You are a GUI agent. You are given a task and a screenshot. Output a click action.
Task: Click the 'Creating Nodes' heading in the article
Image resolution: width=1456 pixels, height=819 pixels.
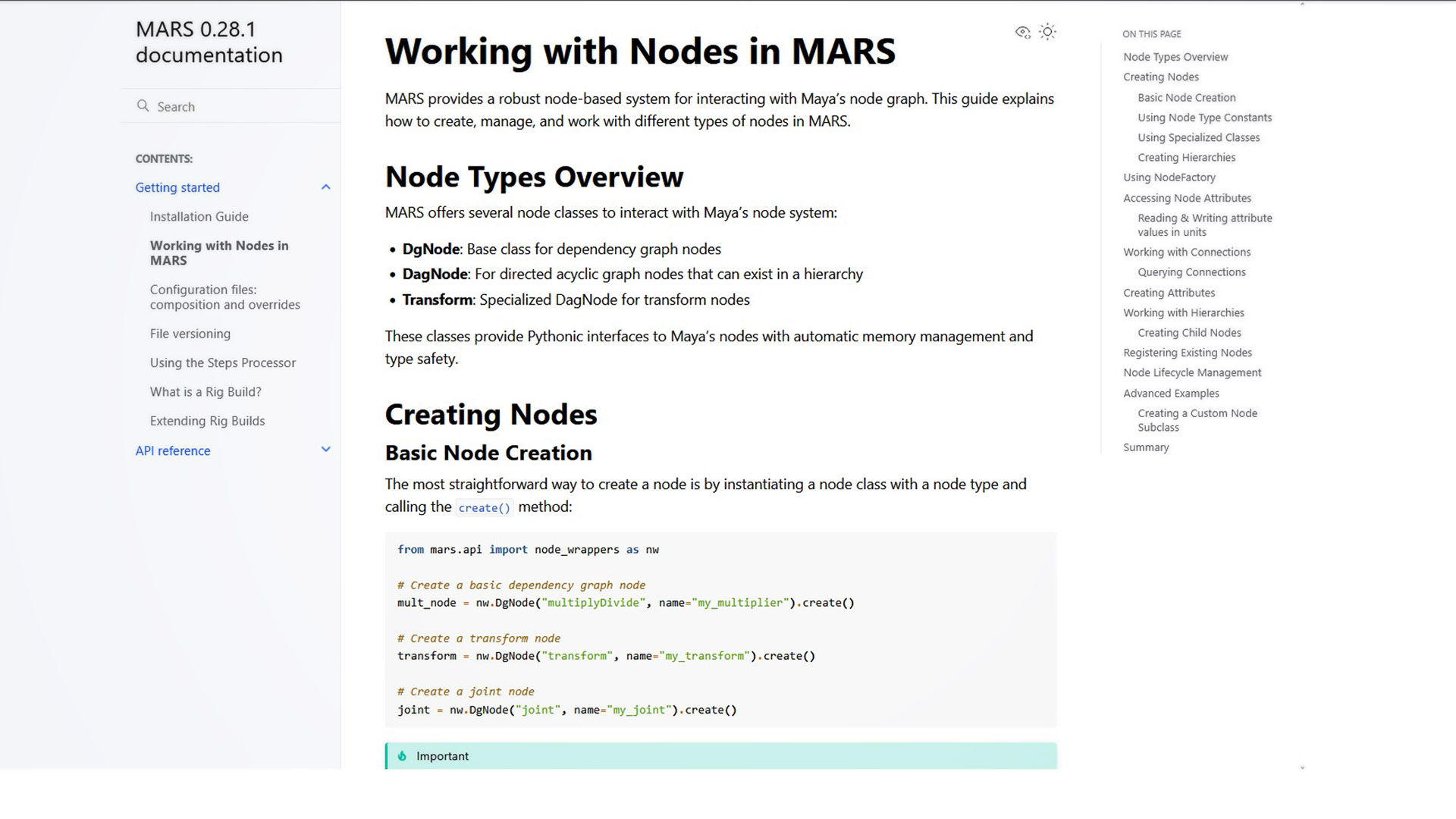(x=491, y=414)
